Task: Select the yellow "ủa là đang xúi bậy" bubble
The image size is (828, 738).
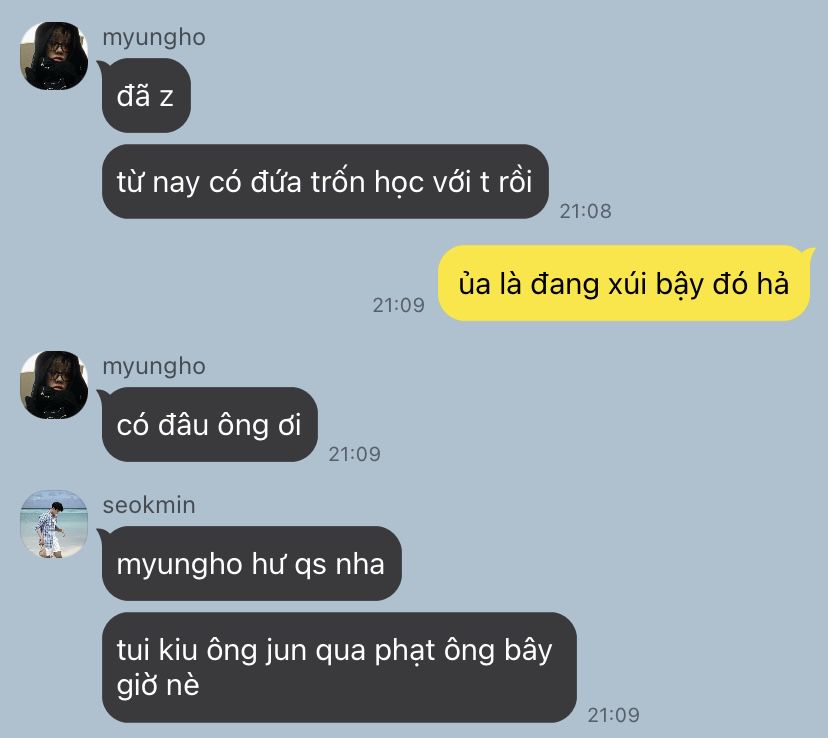Action: [x=623, y=283]
